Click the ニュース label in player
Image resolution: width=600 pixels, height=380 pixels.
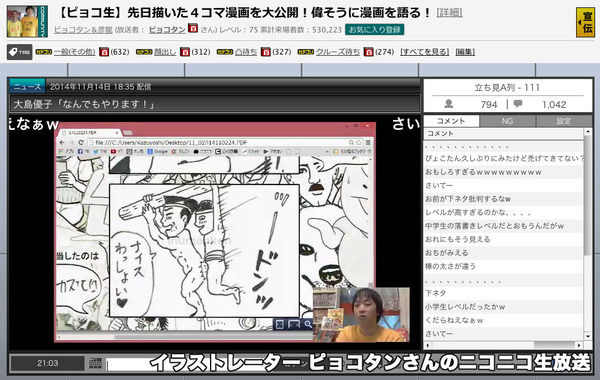pos(27,87)
